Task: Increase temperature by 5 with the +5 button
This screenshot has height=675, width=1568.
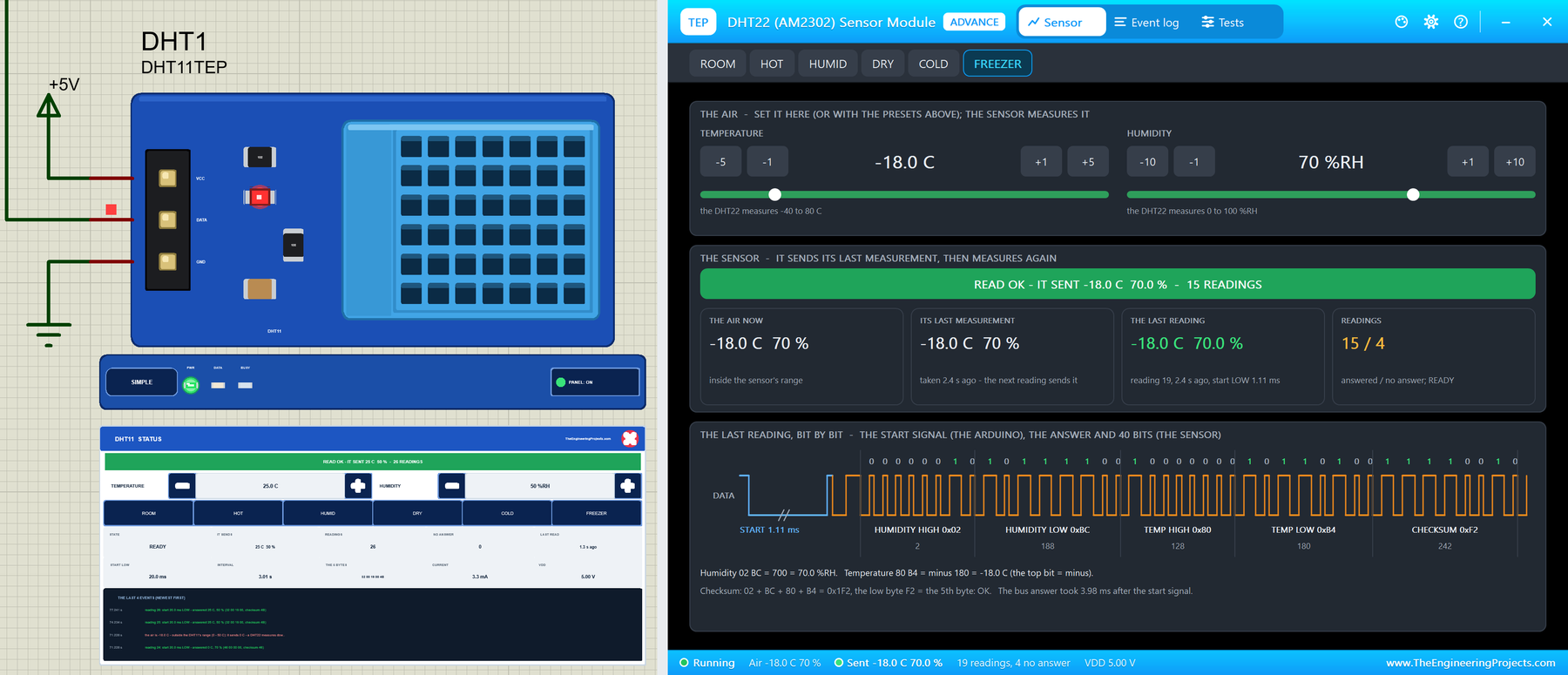Action: (x=1088, y=162)
